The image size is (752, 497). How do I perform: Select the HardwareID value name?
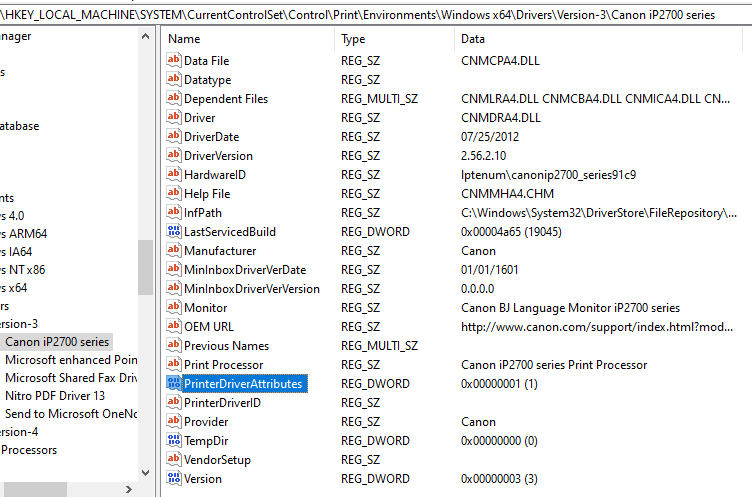click(214, 175)
